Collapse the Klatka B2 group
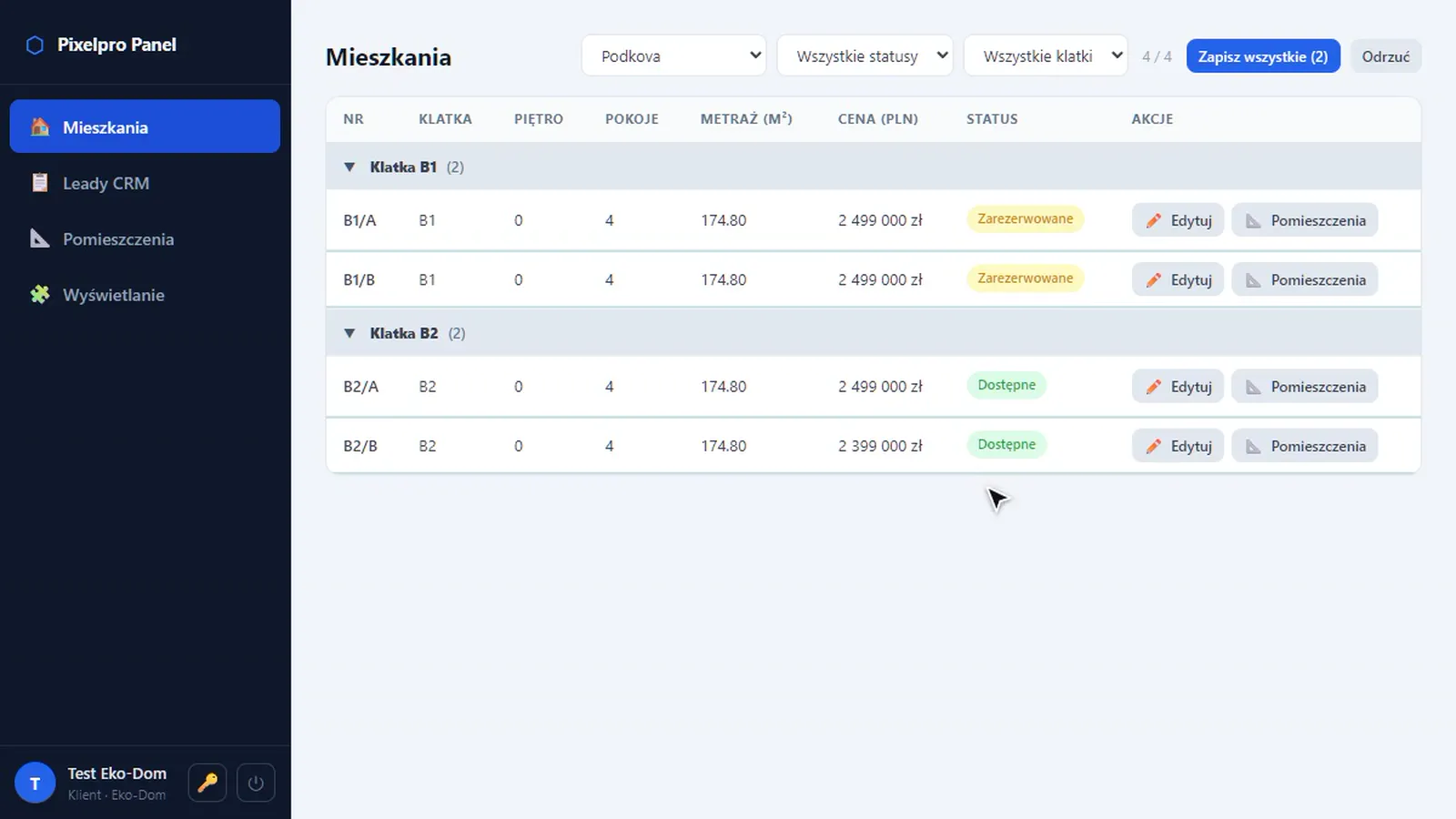This screenshot has height=819, width=1456. pos(349,334)
